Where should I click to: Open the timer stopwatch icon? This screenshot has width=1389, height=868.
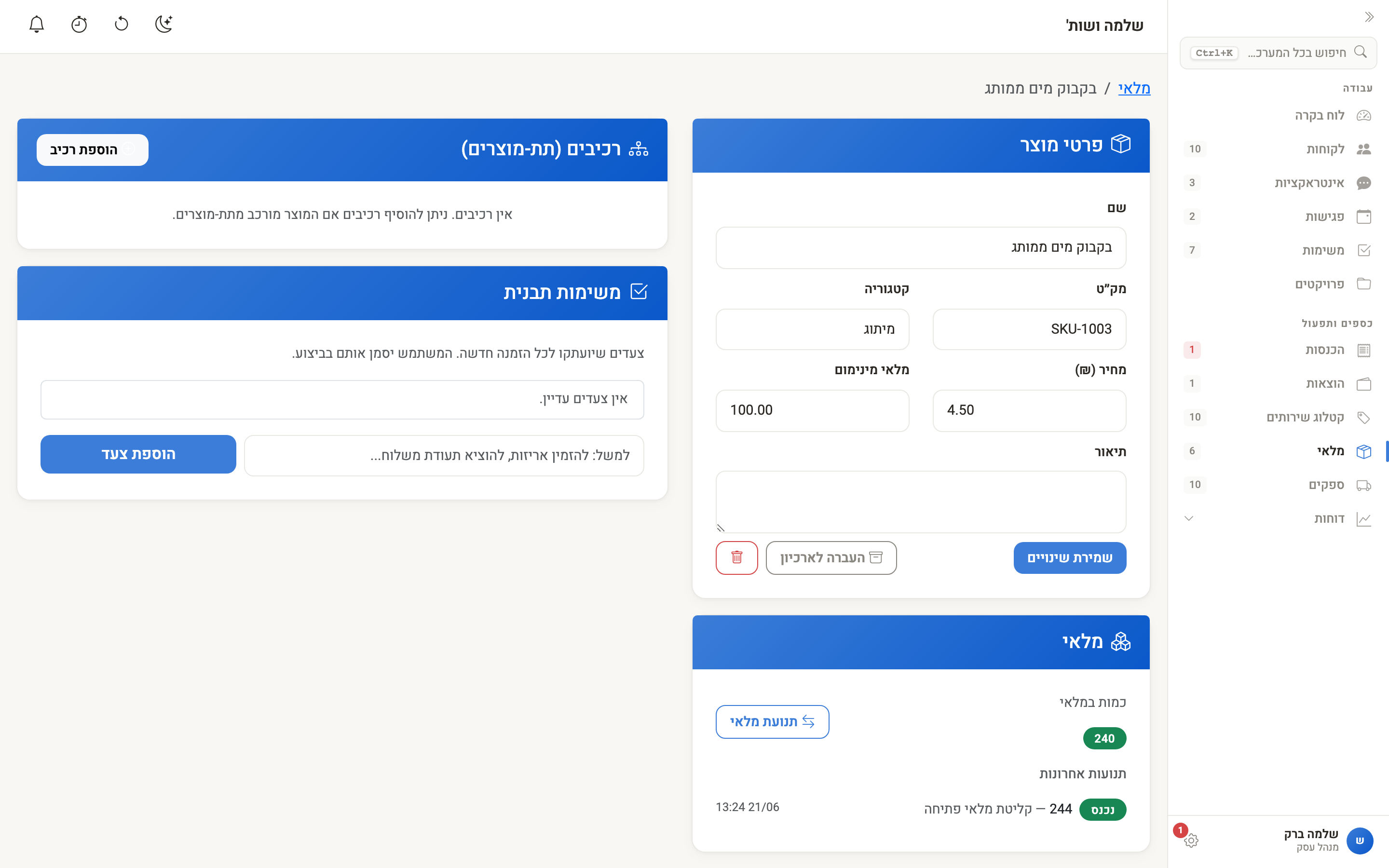click(79, 24)
